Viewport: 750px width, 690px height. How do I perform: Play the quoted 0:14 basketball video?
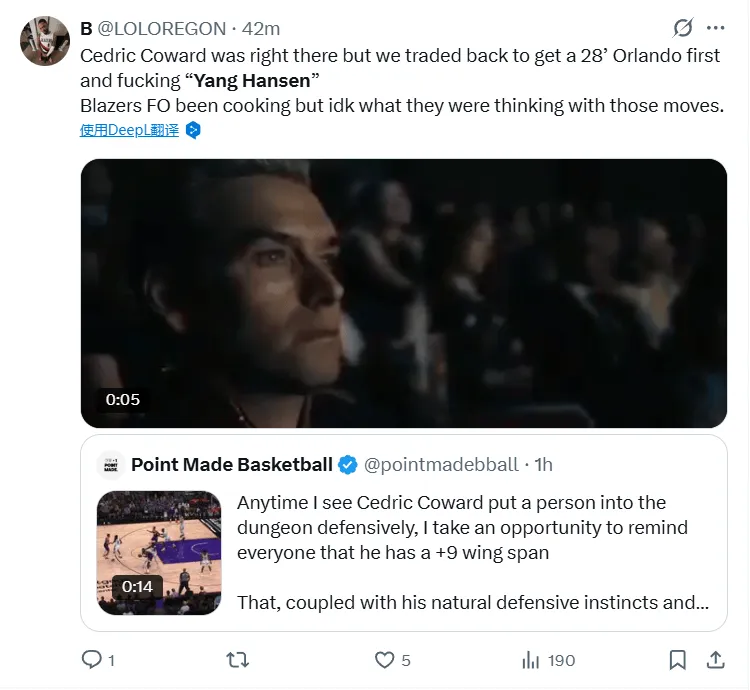[x=159, y=552]
